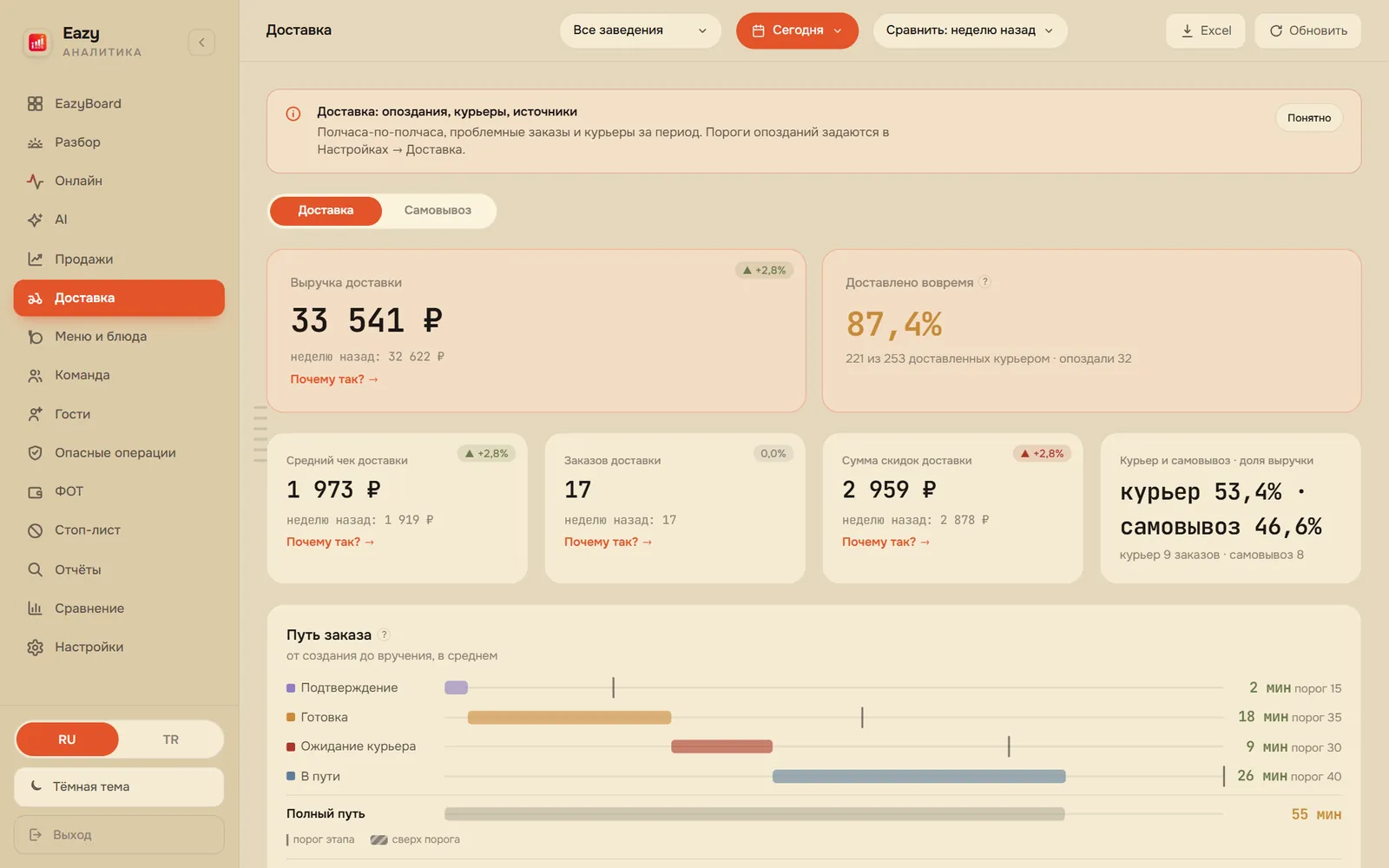Enable Тёмная тема

click(x=119, y=786)
